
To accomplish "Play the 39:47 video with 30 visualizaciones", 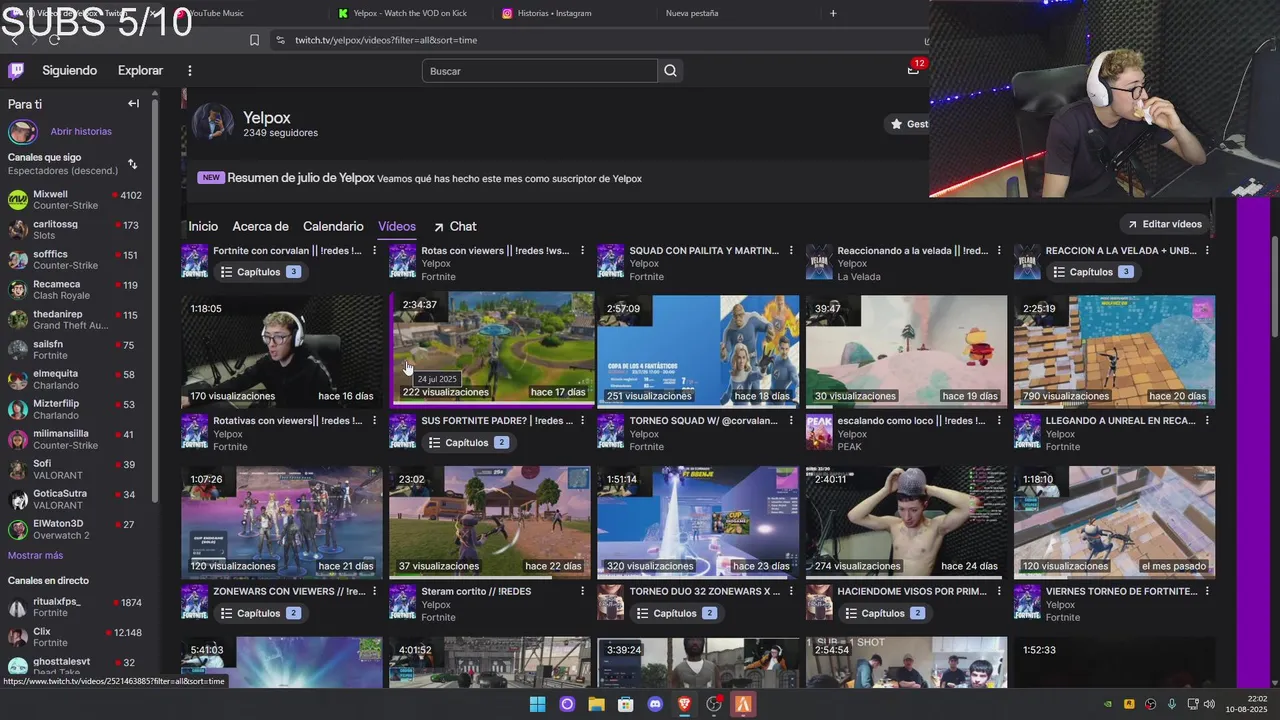I will tap(906, 351).
